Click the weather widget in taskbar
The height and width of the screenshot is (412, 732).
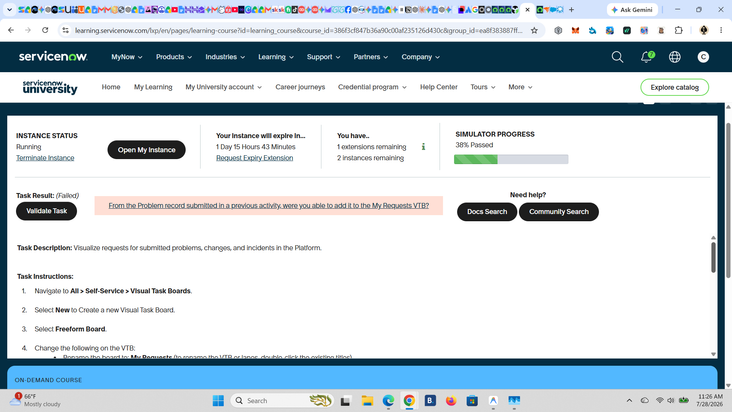pyautogui.click(x=35, y=400)
